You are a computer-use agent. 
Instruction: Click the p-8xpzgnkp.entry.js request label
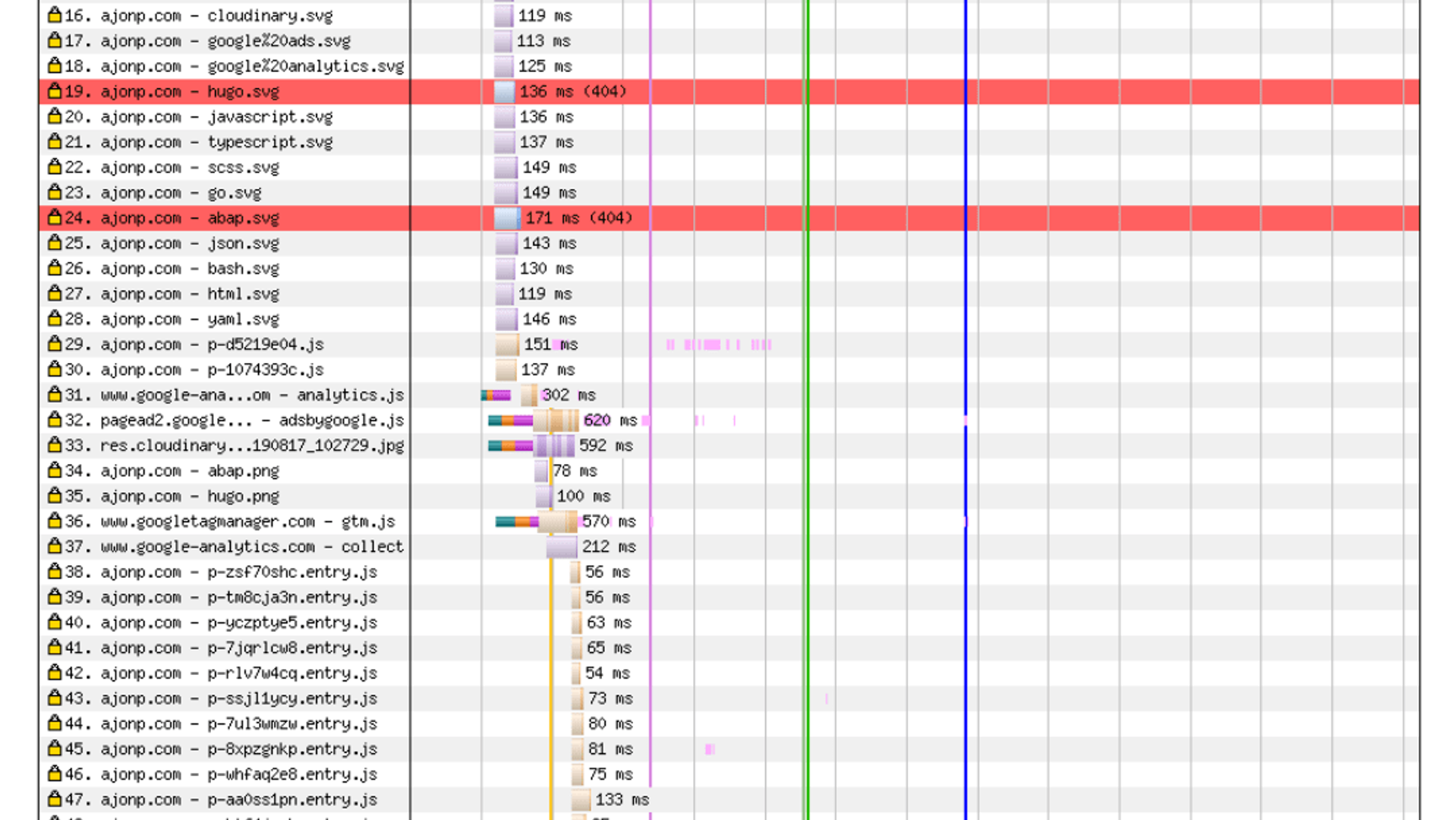pos(221,749)
